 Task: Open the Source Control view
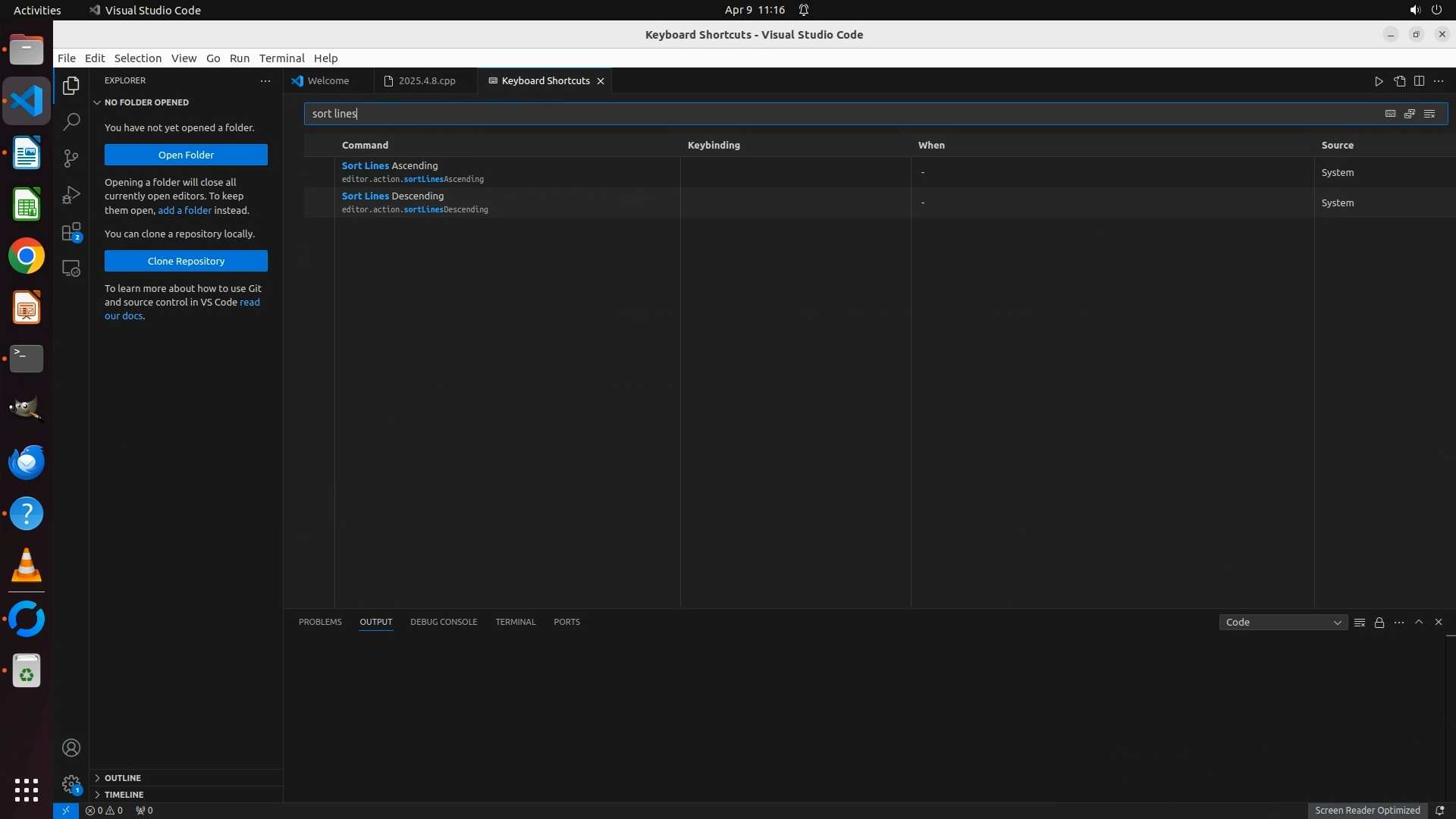click(x=71, y=158)
